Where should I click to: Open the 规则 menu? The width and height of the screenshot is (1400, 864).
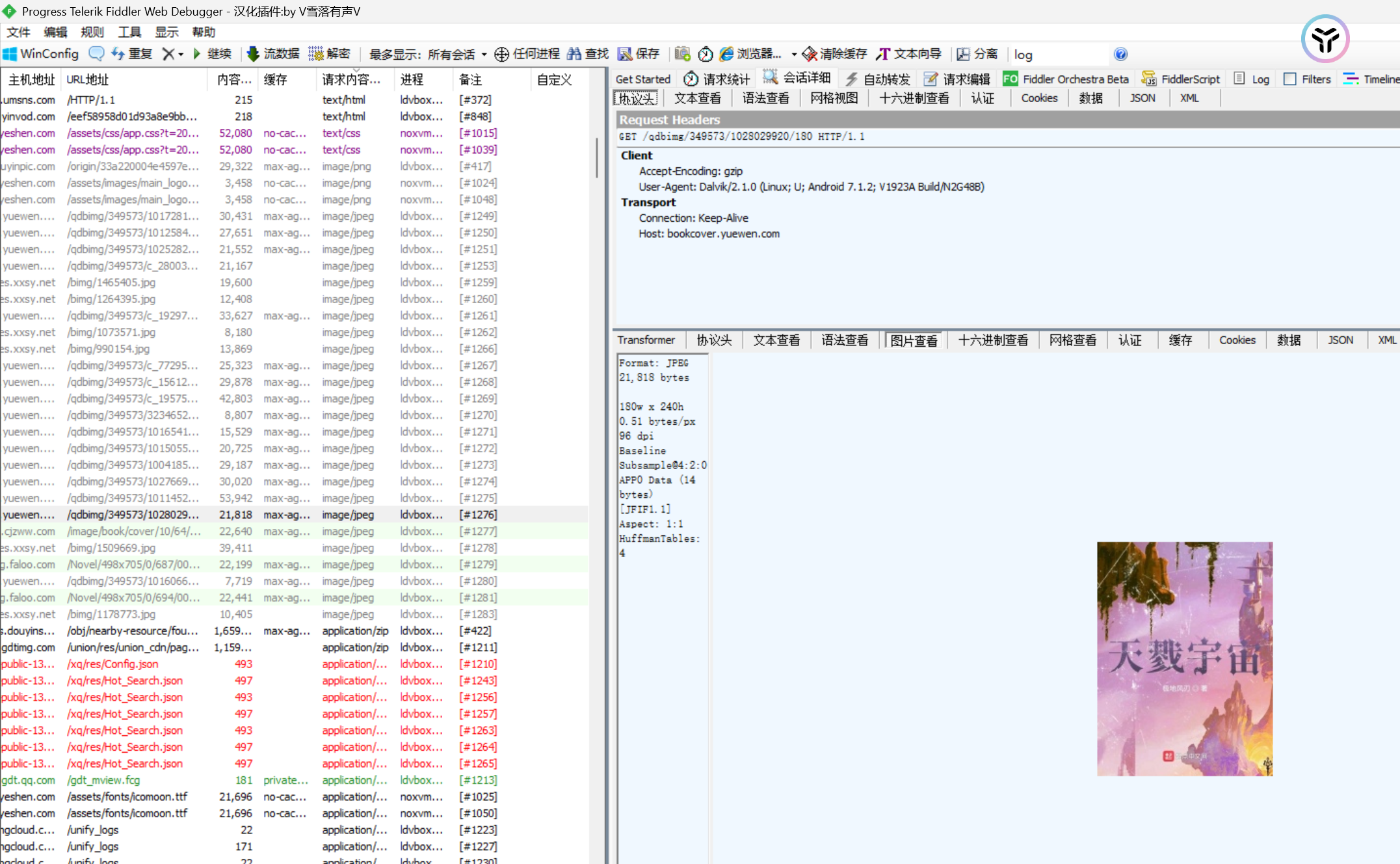tap(92, 32)
